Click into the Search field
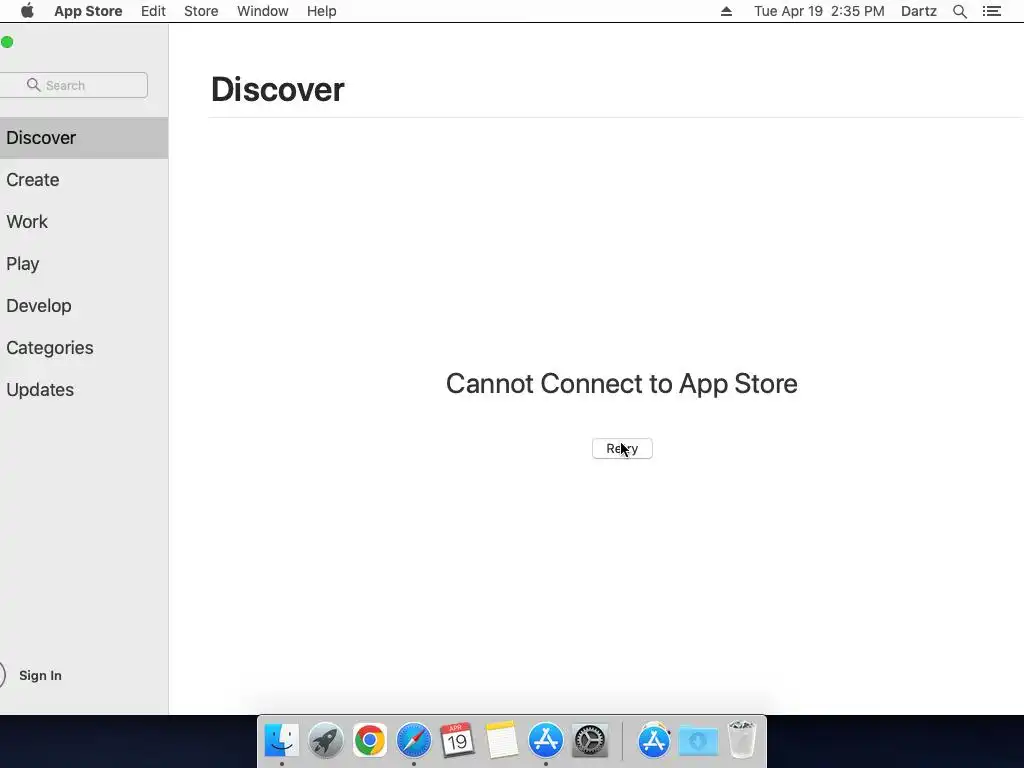This screenshot has height=768, width=1024. point(74,85)
